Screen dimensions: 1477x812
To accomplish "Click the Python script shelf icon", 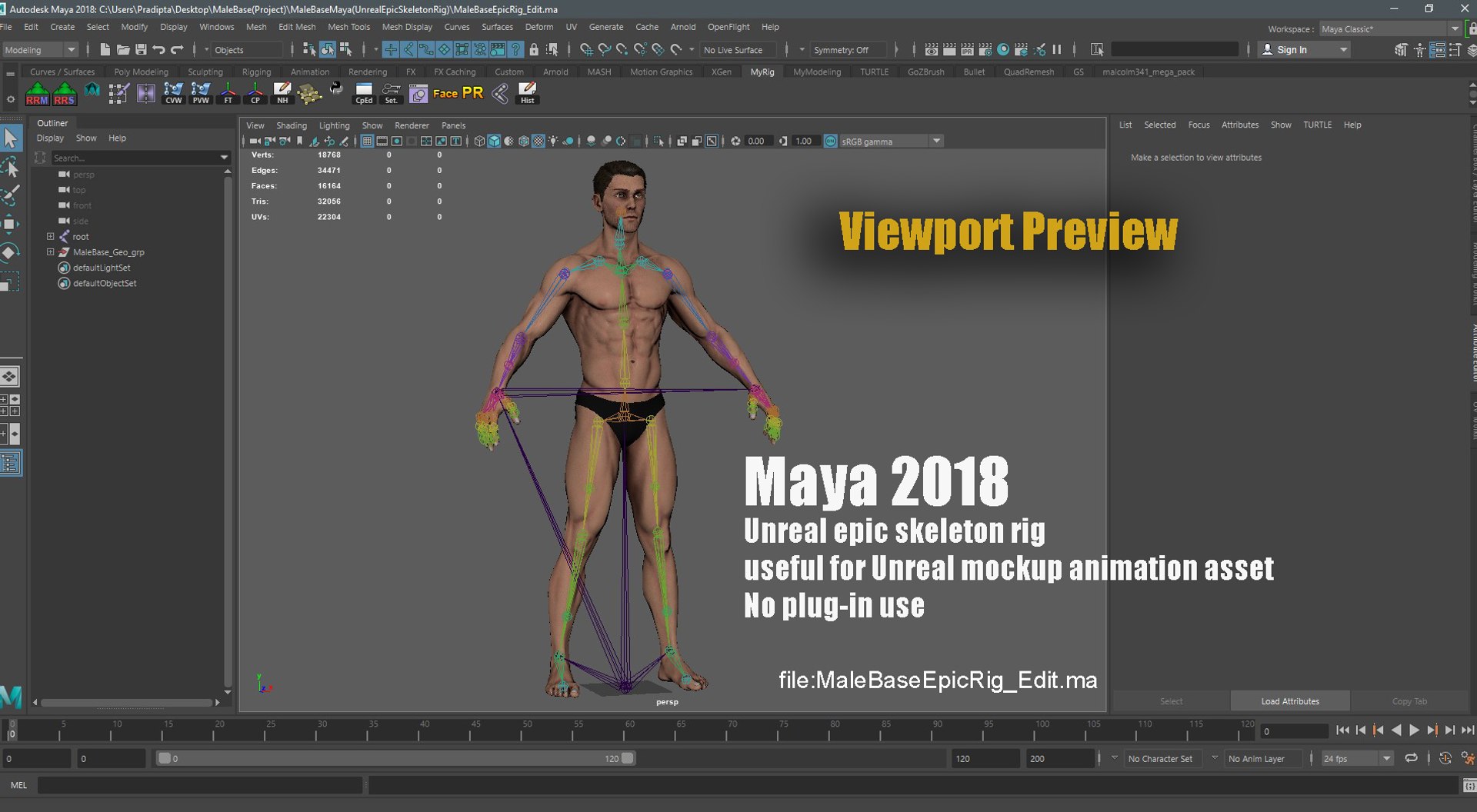I will coord(336,90).
